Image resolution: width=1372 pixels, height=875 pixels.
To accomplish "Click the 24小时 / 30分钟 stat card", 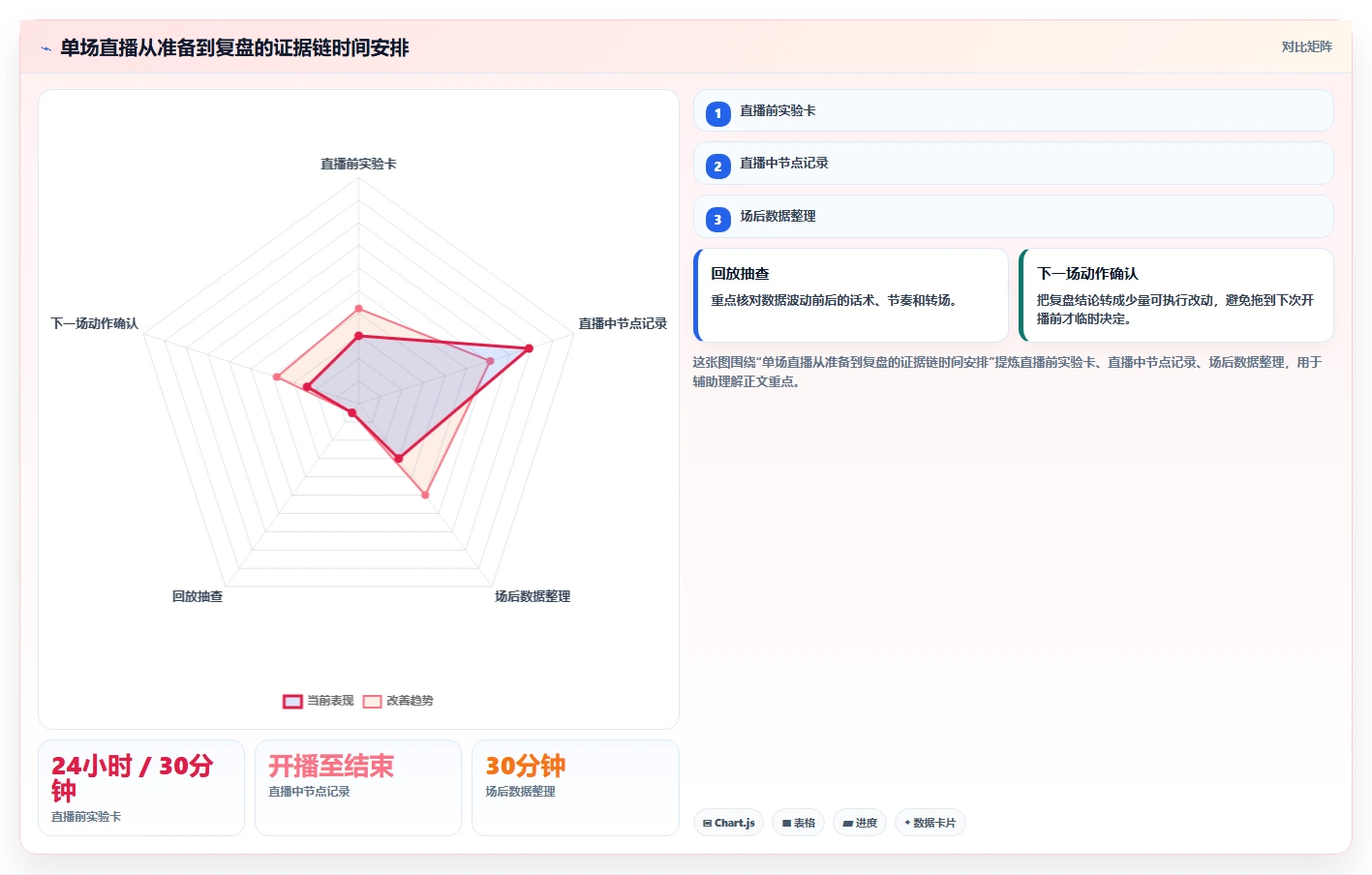I will 141,788.
